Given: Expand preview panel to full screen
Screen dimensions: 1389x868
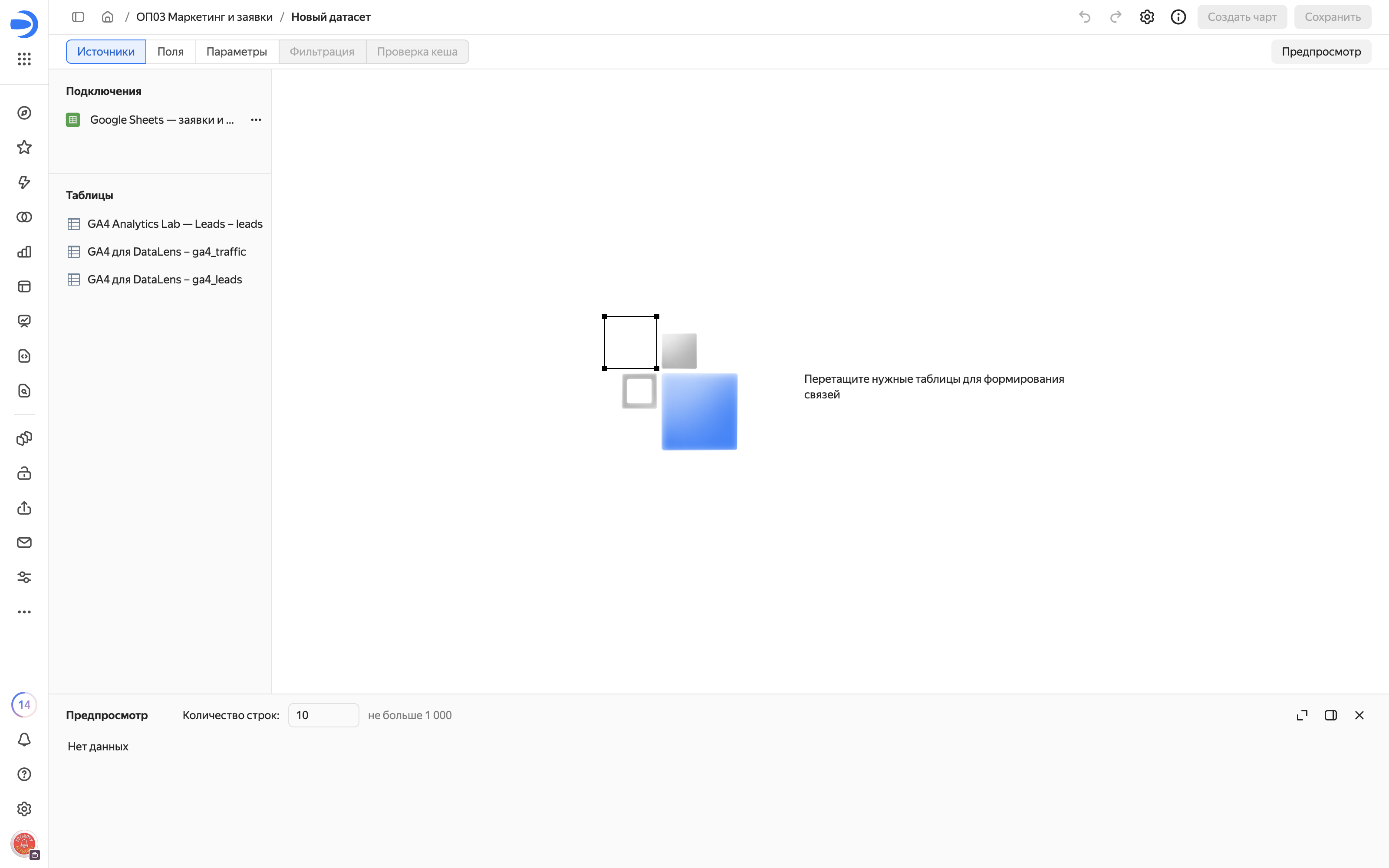Looking at the screenshot, I should coord(1302,715).
